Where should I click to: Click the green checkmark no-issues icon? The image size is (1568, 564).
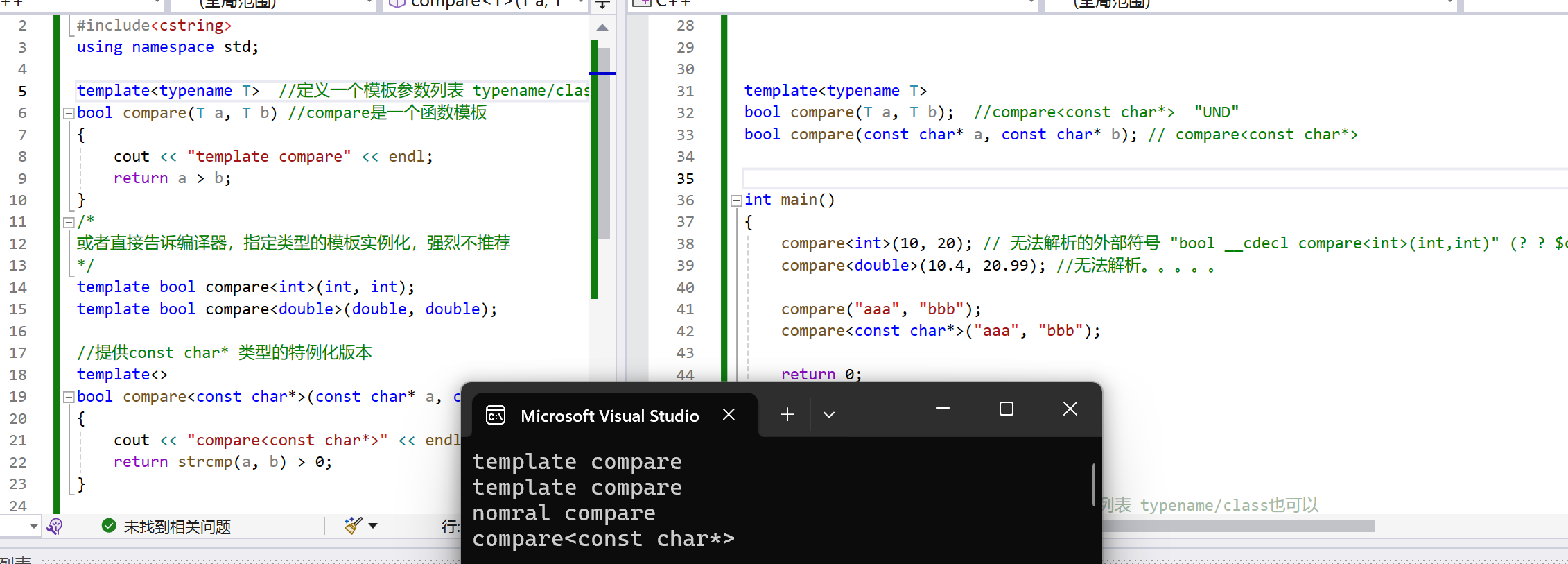click(x=109, y=526)
